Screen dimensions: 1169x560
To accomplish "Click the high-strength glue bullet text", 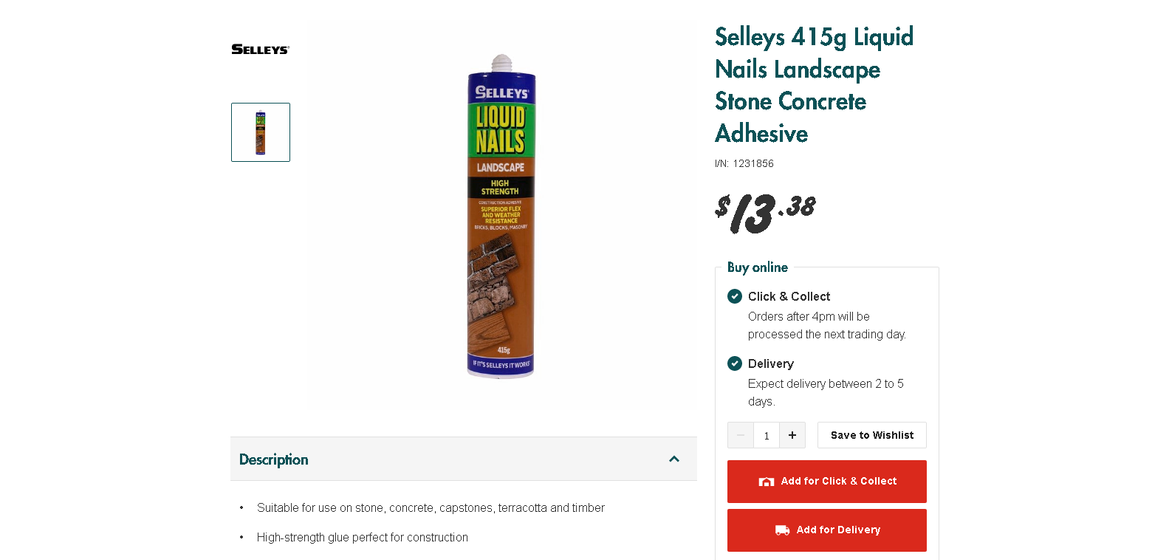I will click(x=362, y=537).
